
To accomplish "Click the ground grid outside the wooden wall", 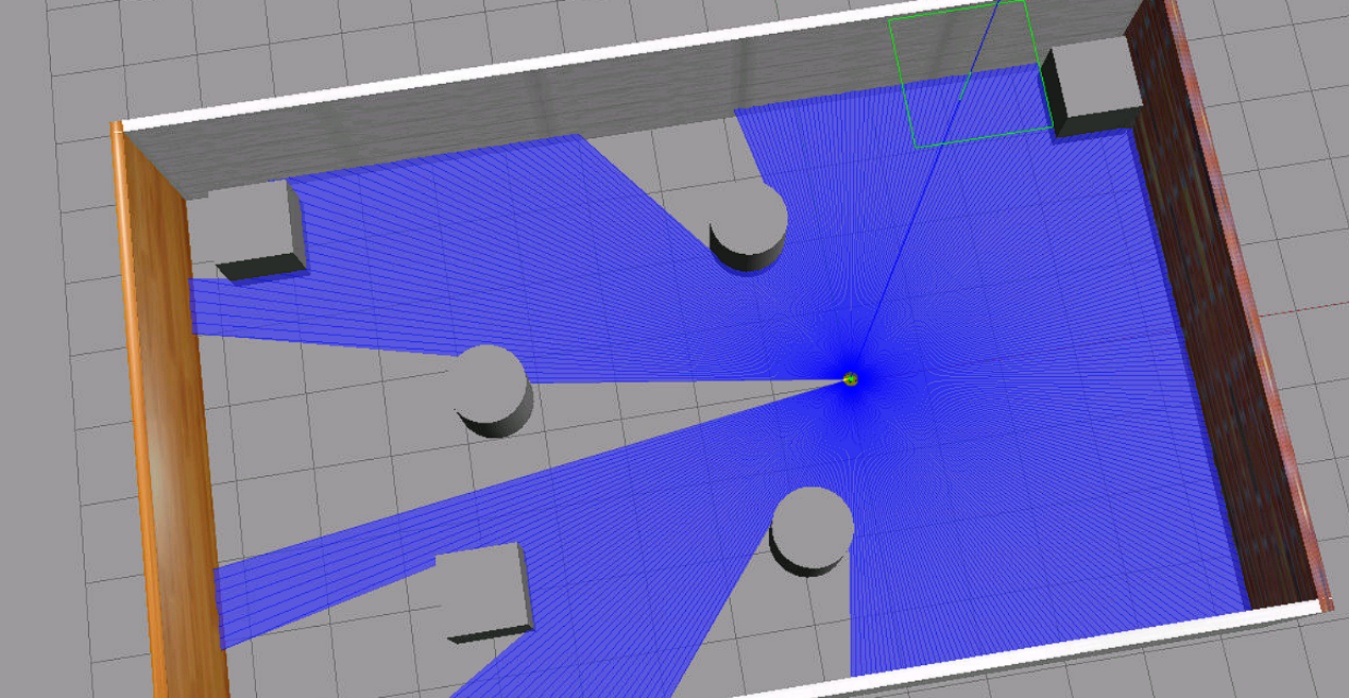I will point(60,400).
